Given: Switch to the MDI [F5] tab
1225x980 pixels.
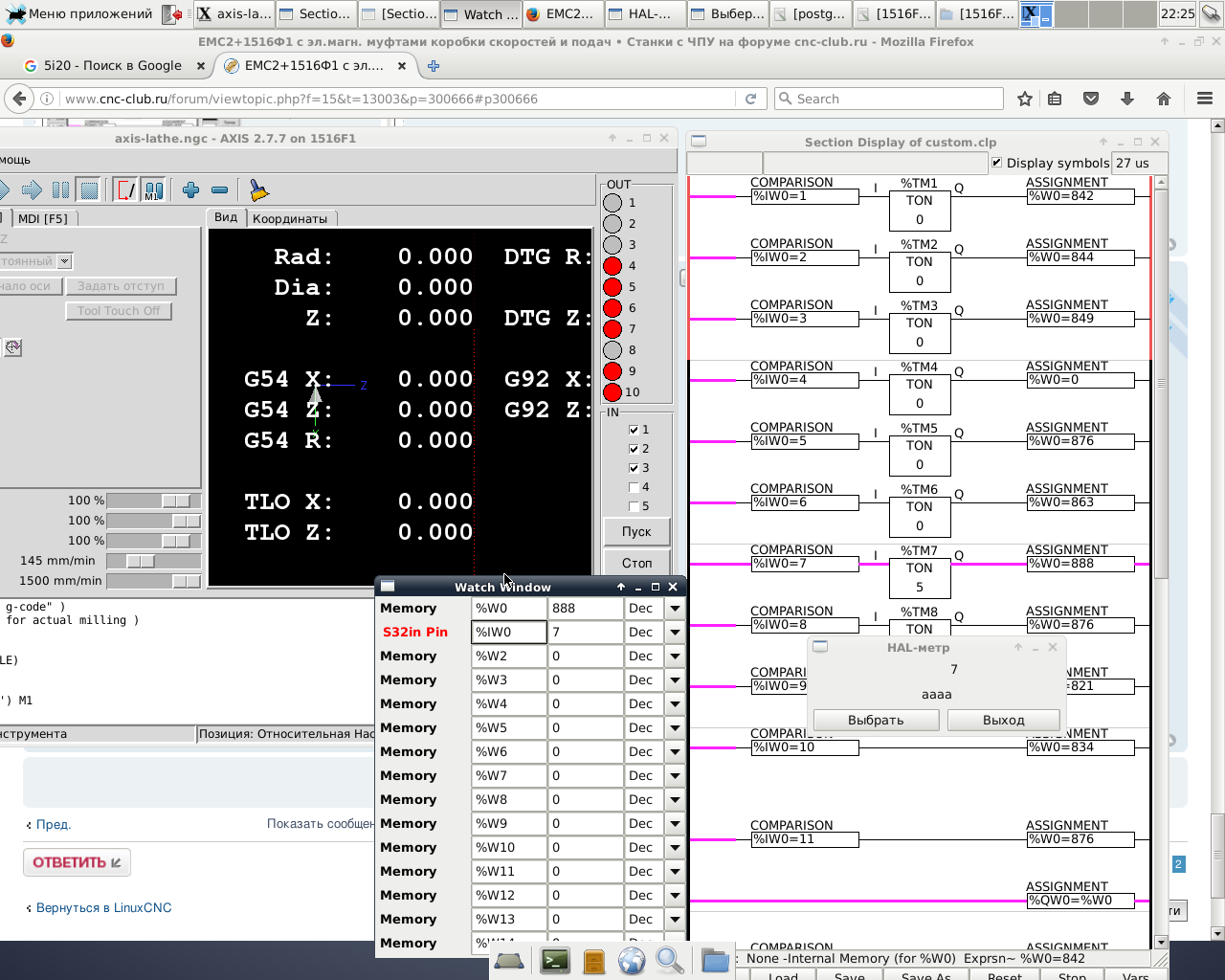Looking at the screenshot, I should 43,218.
